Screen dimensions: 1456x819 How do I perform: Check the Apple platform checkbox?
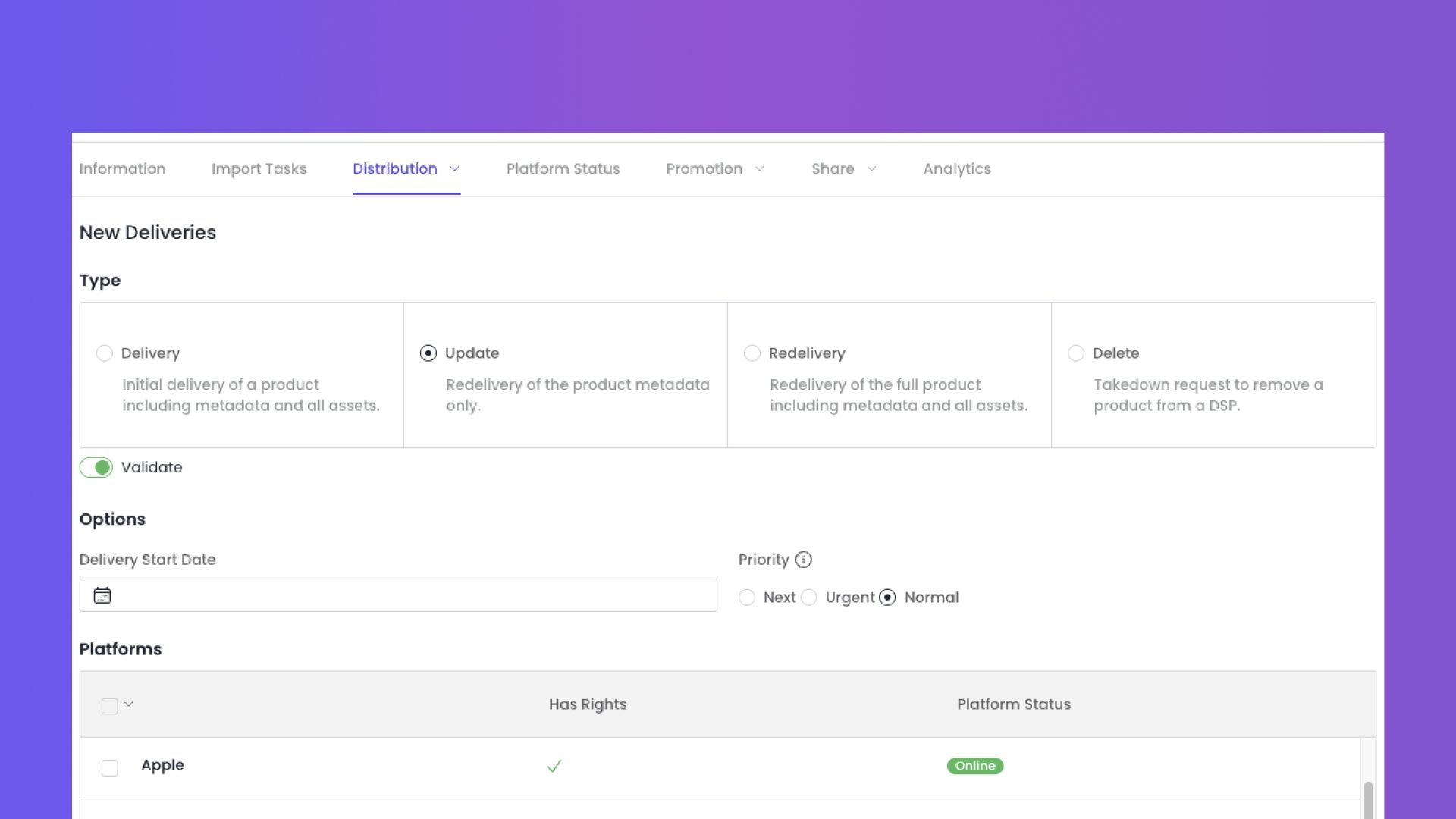point(110,768)
